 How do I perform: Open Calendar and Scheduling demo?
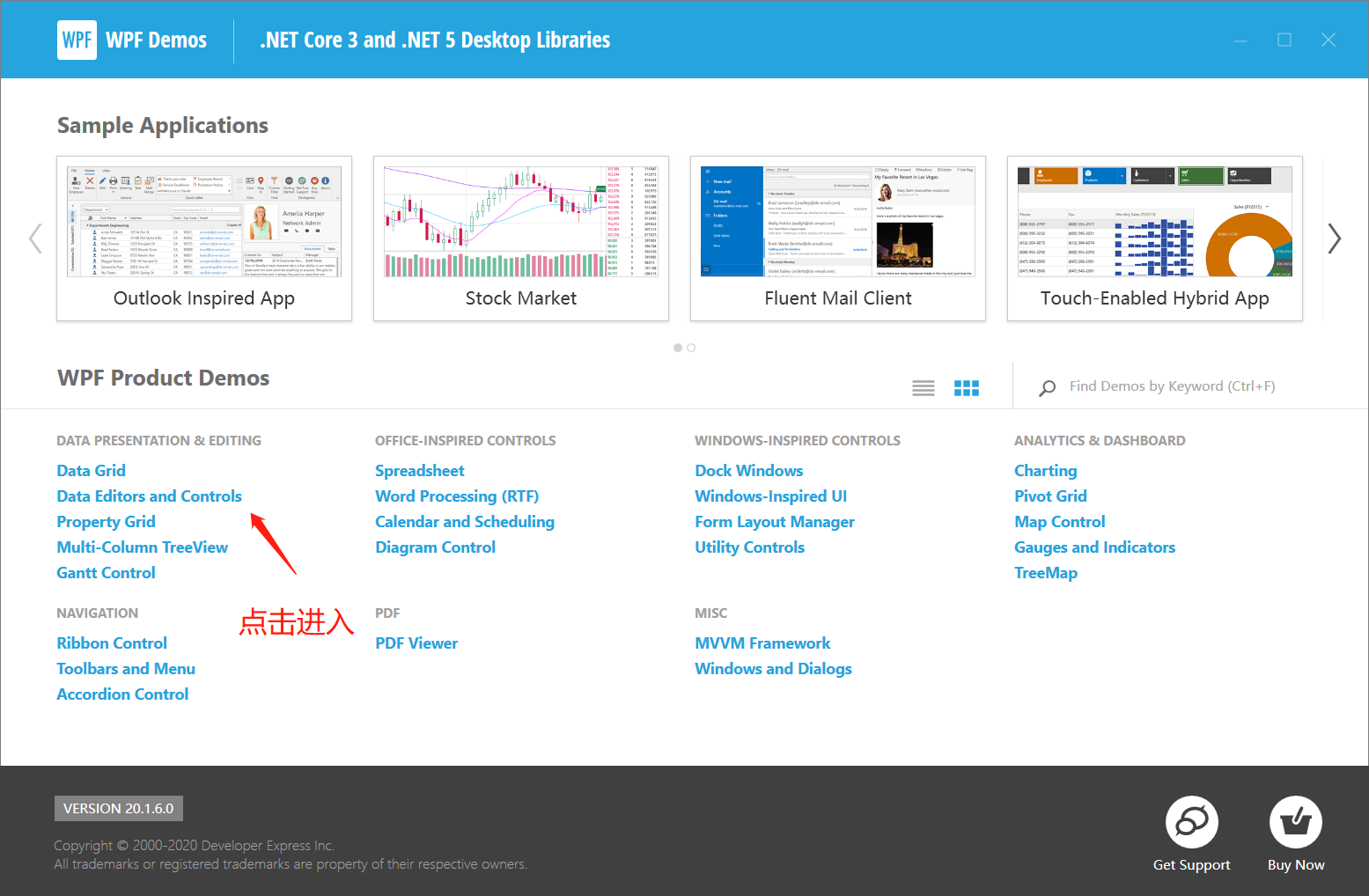coord(465,522)
